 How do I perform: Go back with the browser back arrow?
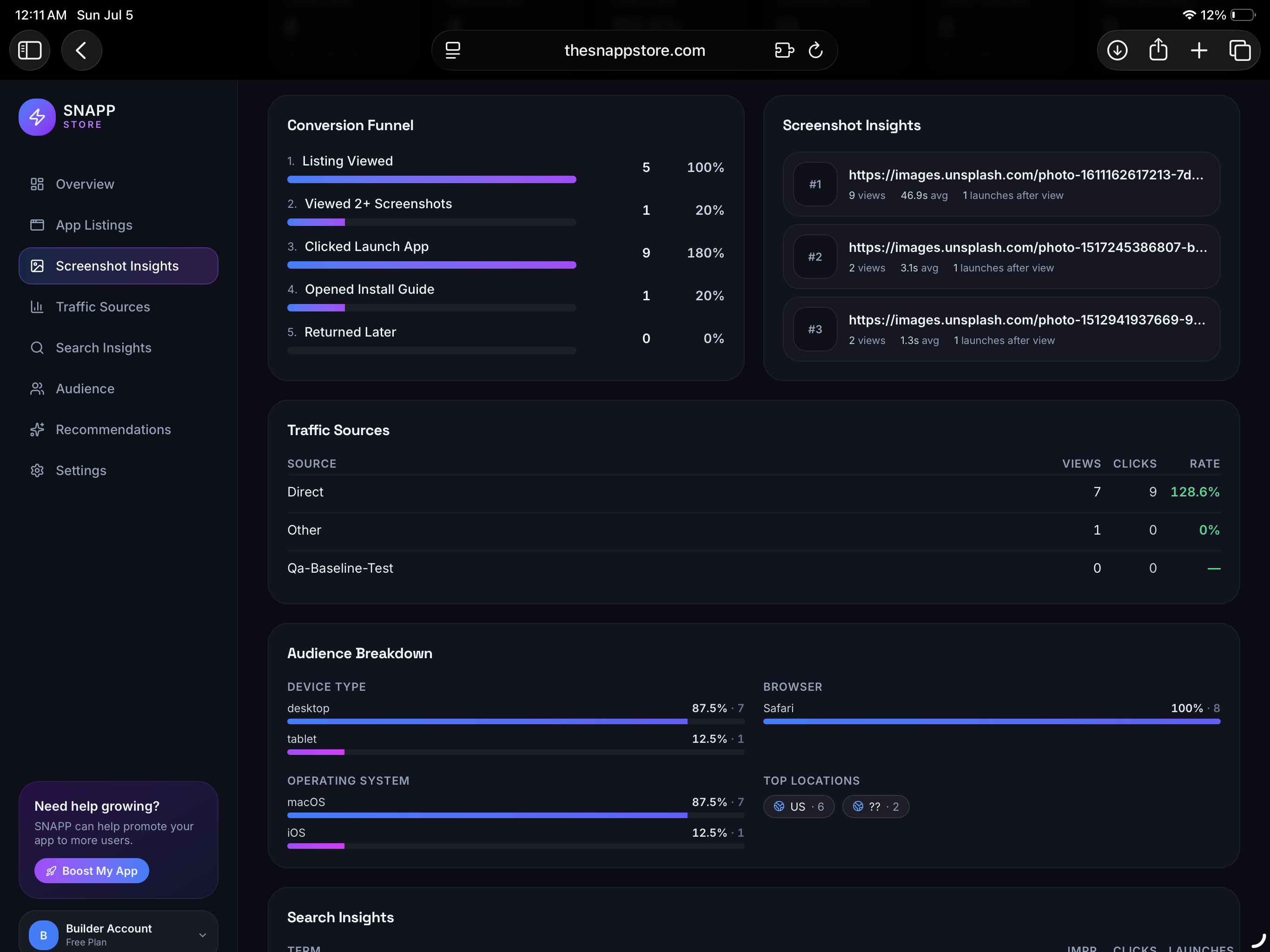[x=81, y=51]
